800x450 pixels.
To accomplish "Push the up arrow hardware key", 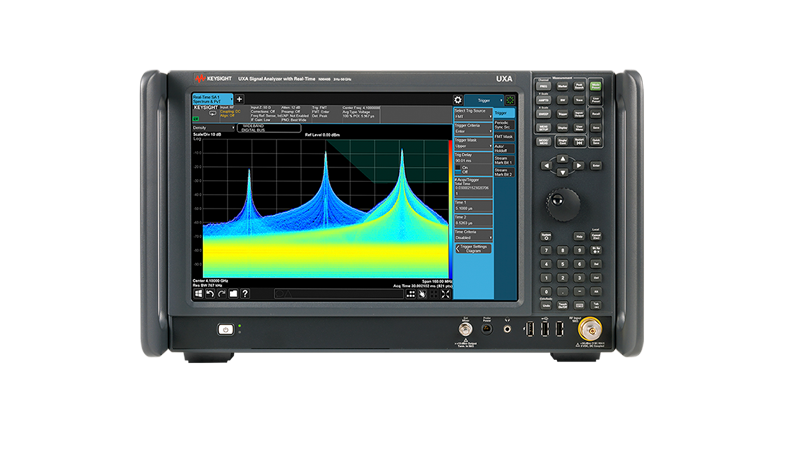I will (x=562, y=159).
